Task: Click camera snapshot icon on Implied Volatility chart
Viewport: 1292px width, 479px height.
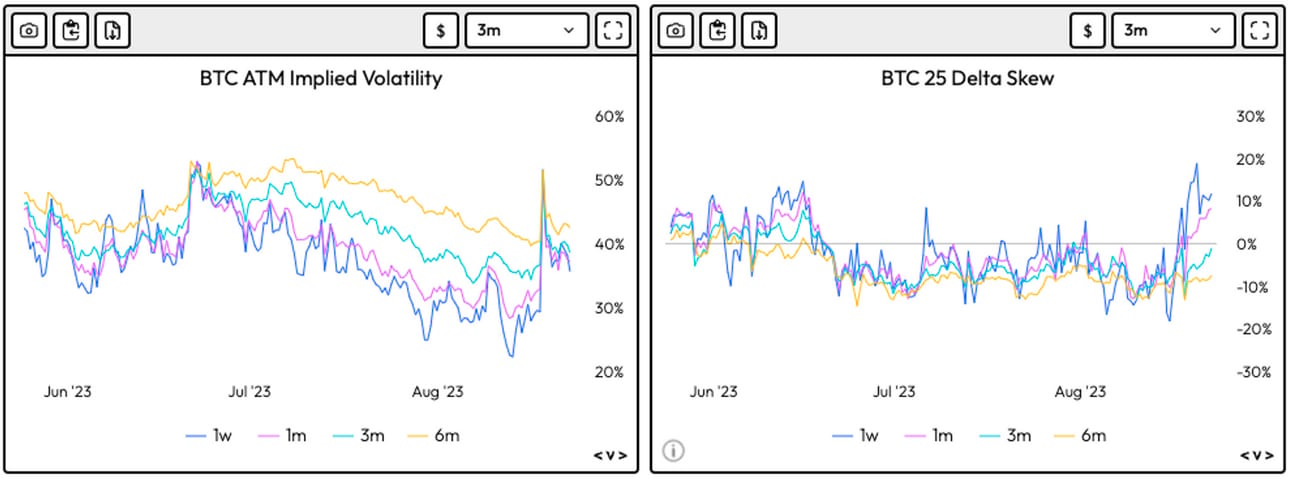Action: [29, 30]
